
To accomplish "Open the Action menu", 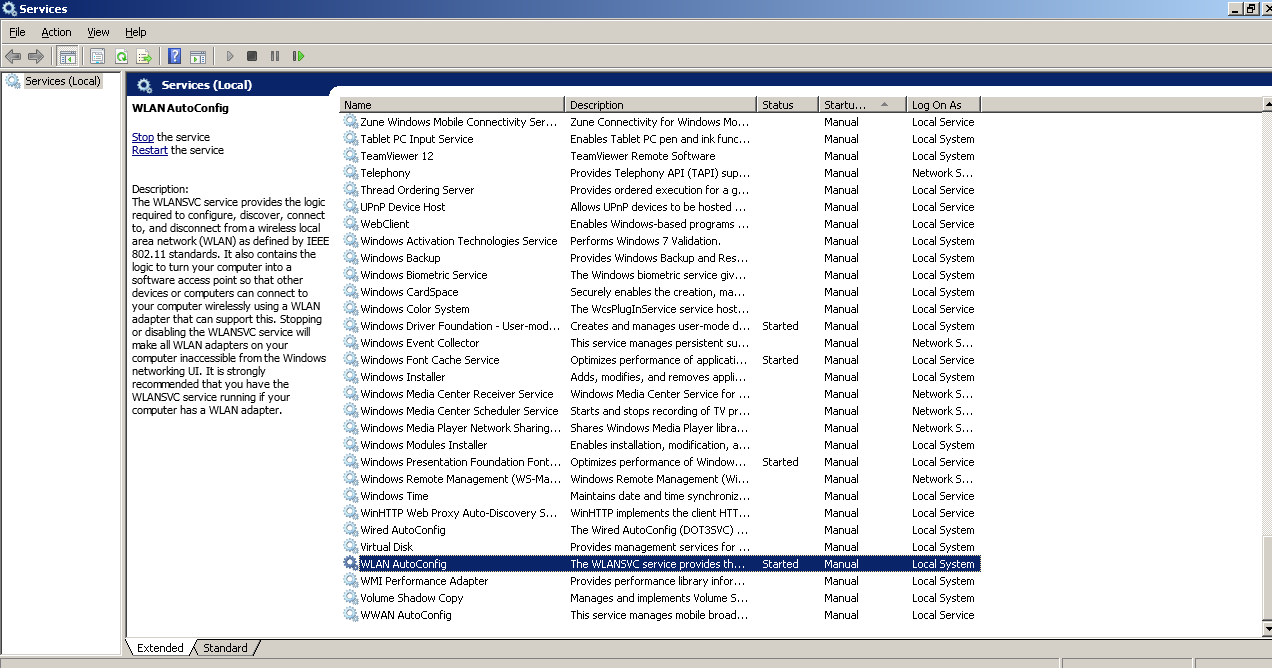I will pyautogui.click(x=56, y=32).
